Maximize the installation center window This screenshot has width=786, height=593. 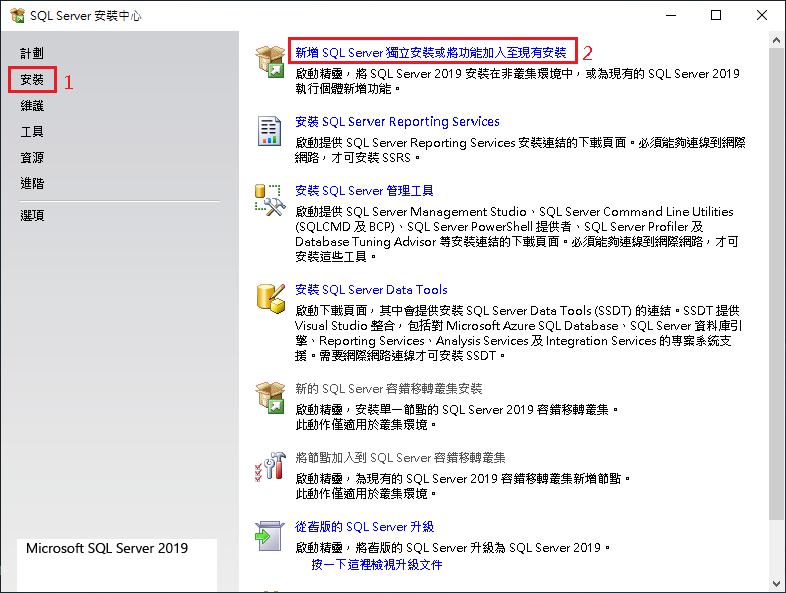click(x=716, y=16)
